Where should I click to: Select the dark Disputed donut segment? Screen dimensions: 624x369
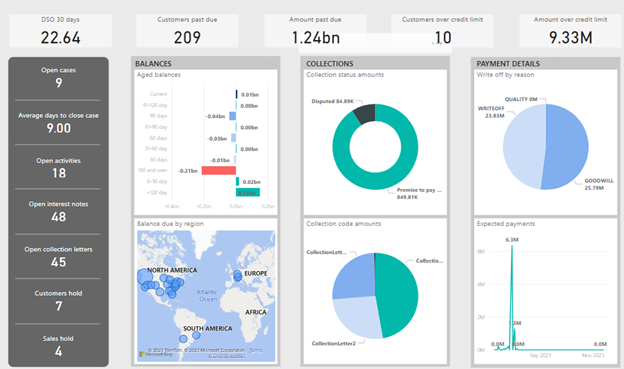coord(365,113)
